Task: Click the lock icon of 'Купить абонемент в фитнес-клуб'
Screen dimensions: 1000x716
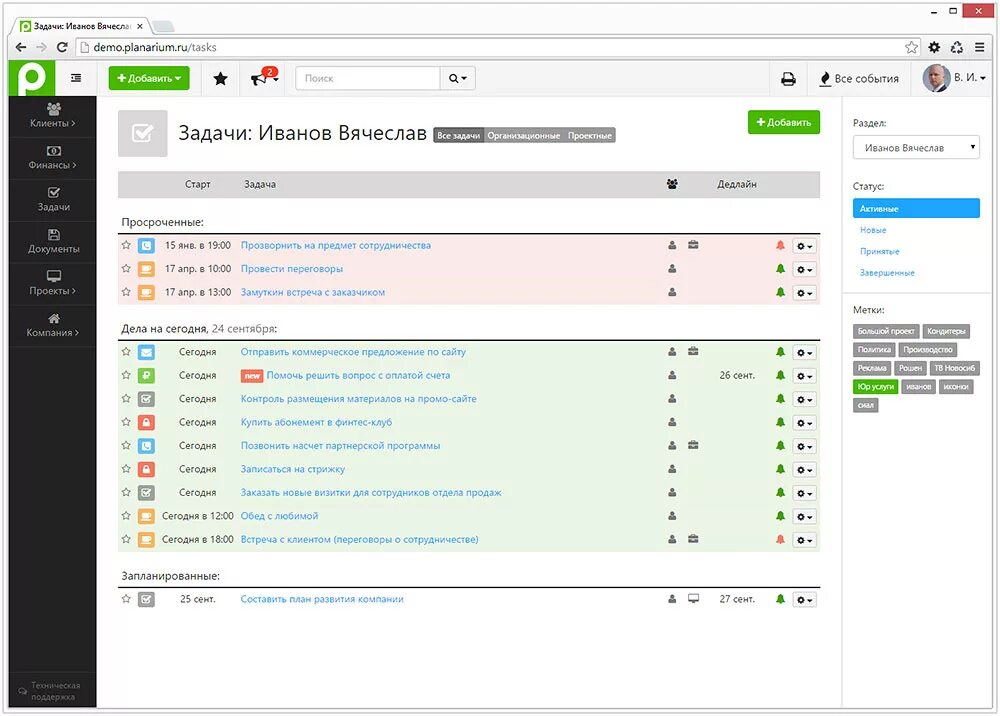Action: click(146, 422)
